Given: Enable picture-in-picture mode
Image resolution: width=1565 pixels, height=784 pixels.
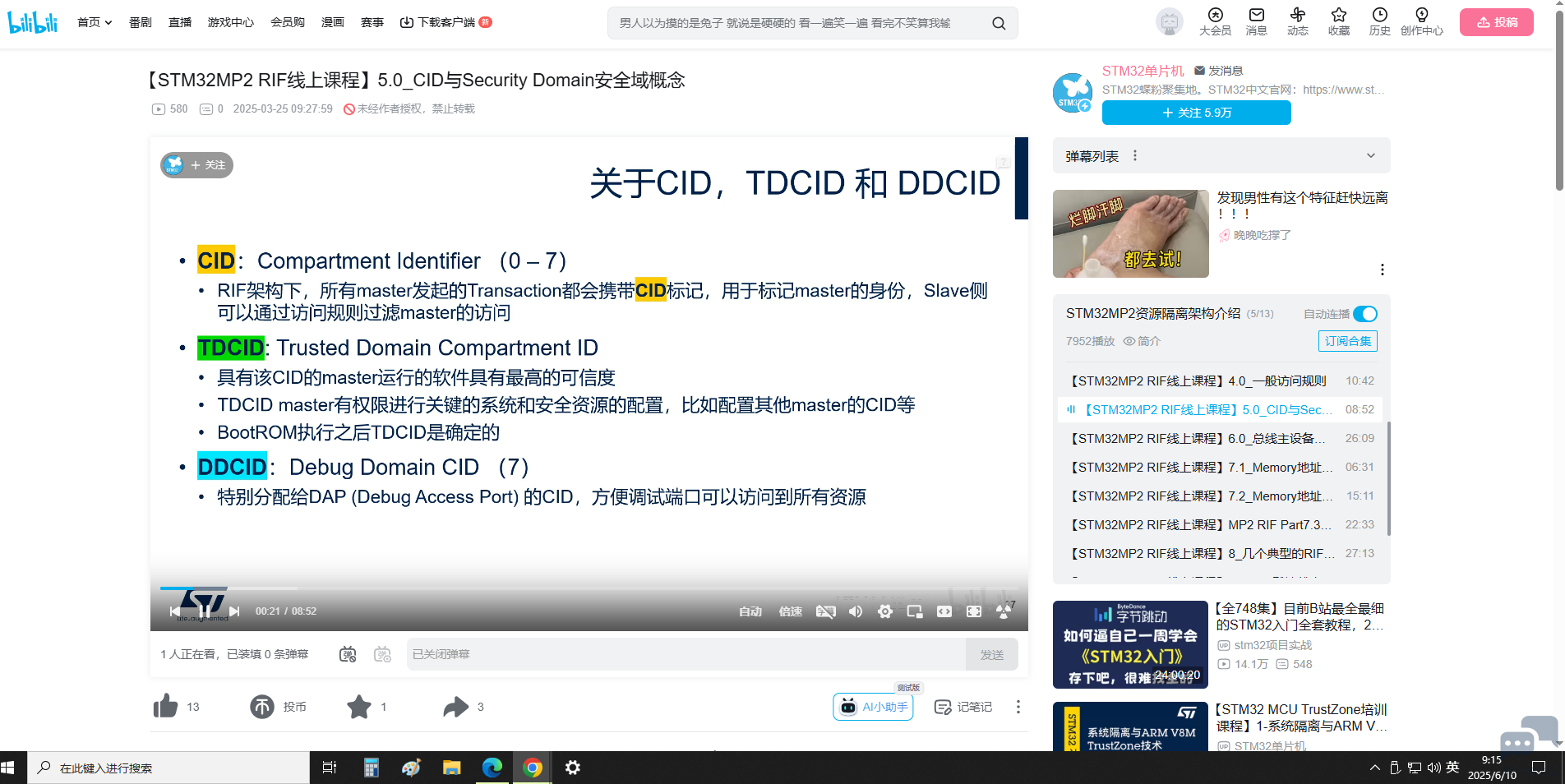Looking at the screenshot, I should (915, 611).
